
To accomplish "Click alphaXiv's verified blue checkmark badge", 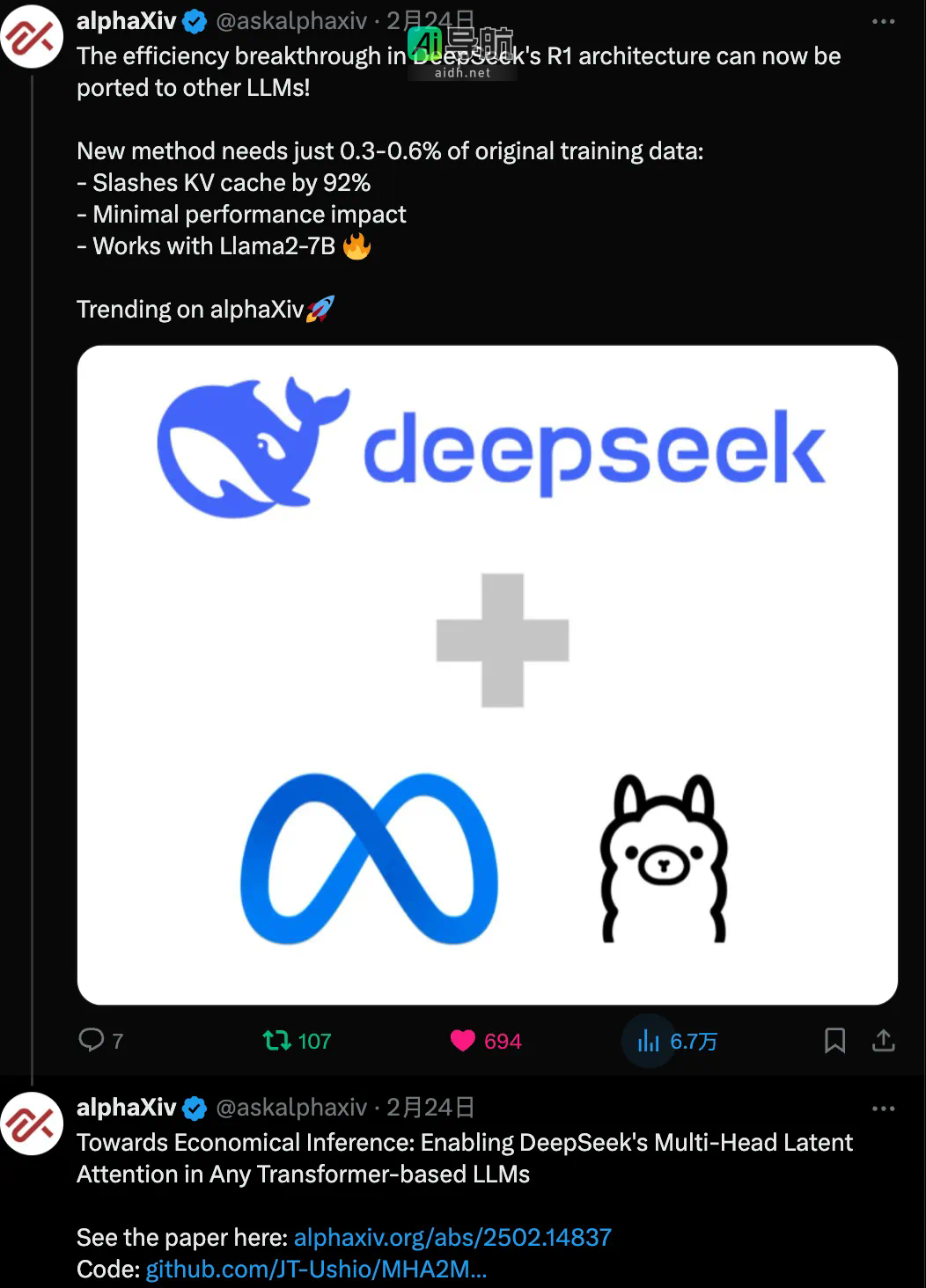I will coord(193,20).
